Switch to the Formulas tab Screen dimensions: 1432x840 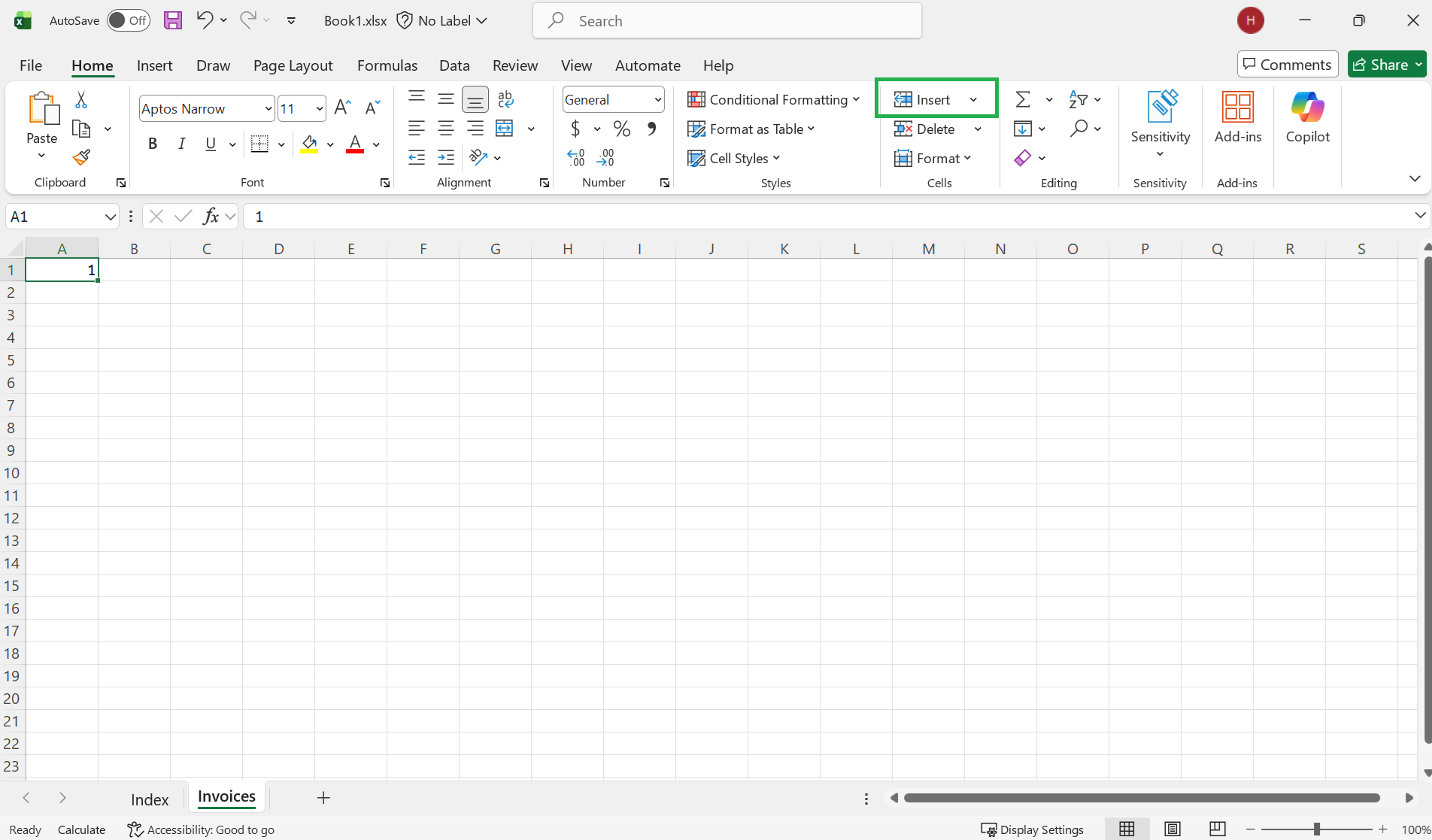point(387,65)
